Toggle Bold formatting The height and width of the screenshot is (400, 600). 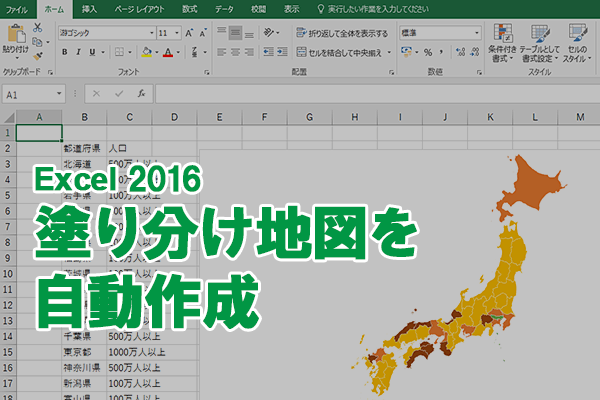pos(64,52)
